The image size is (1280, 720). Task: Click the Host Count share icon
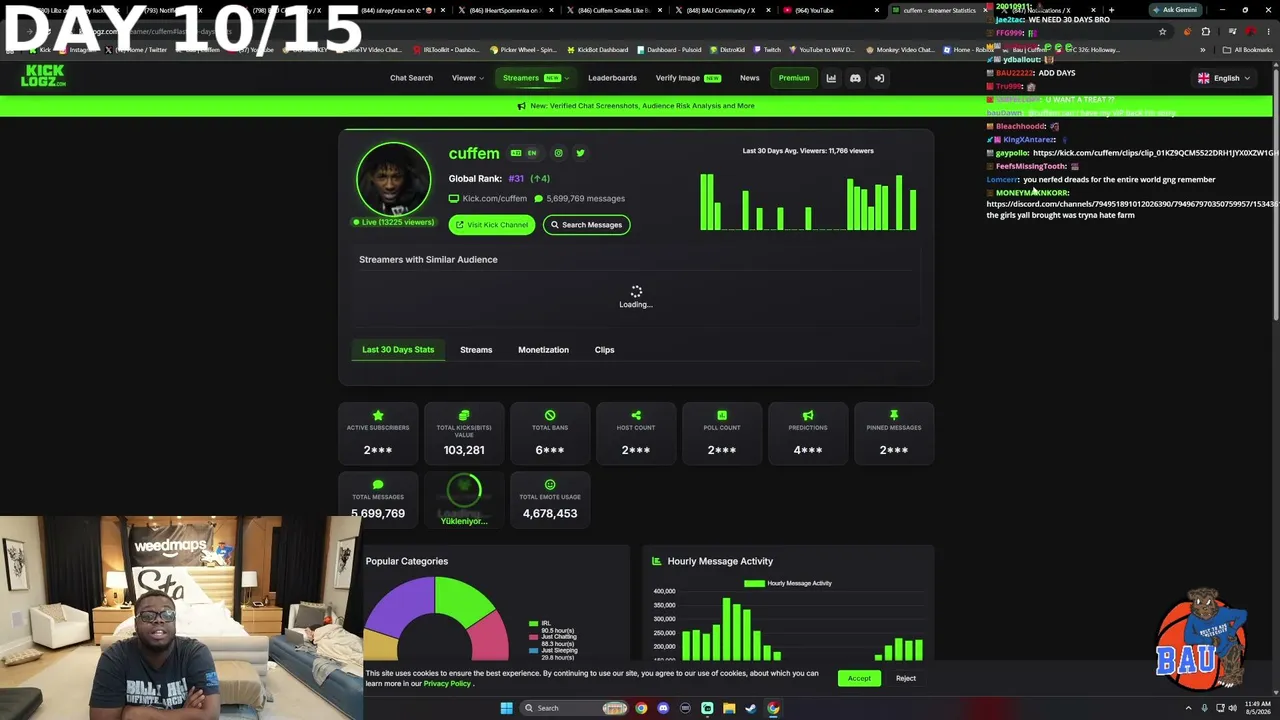point(636,415)
